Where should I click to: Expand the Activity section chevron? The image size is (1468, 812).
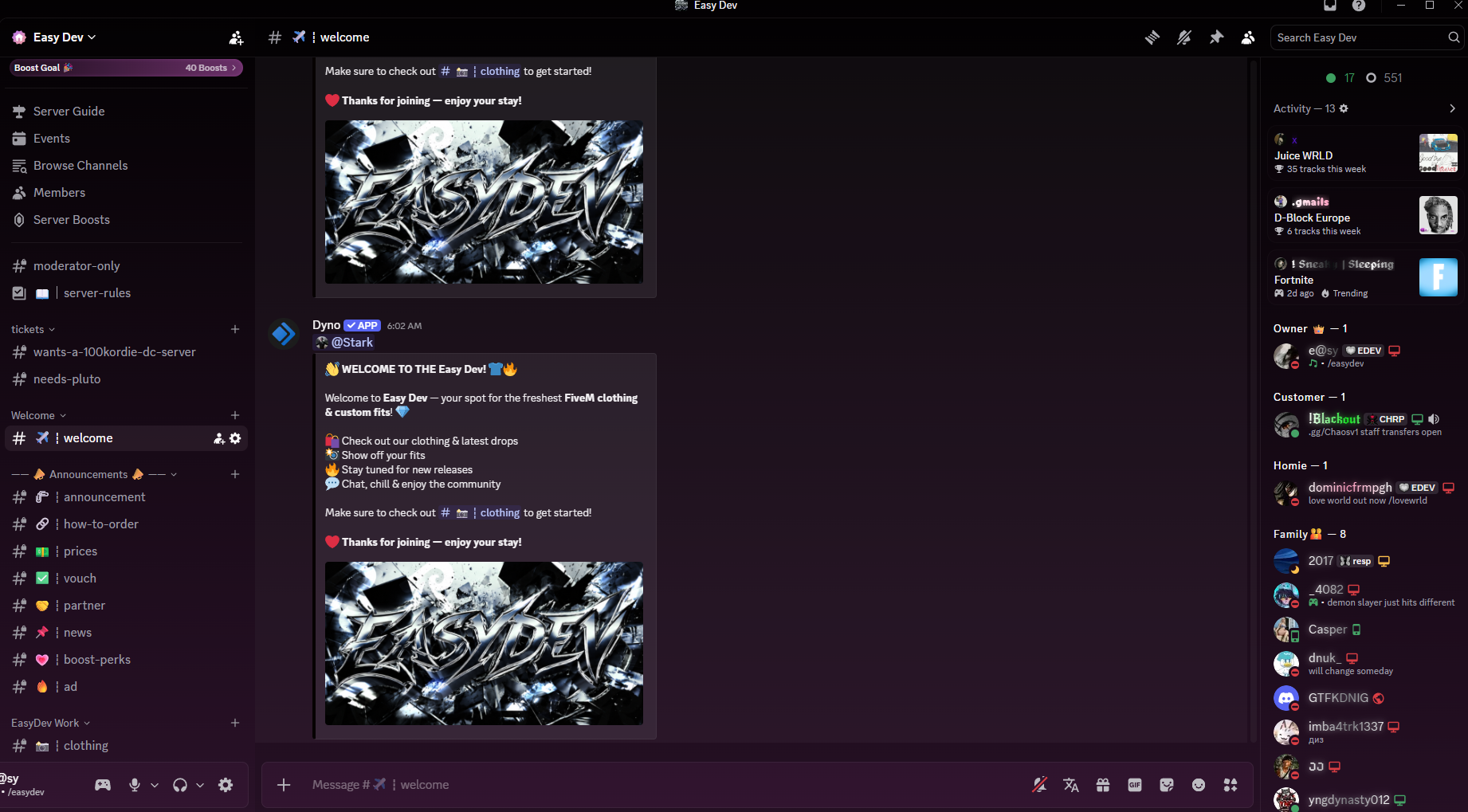tap(1452, 108)
